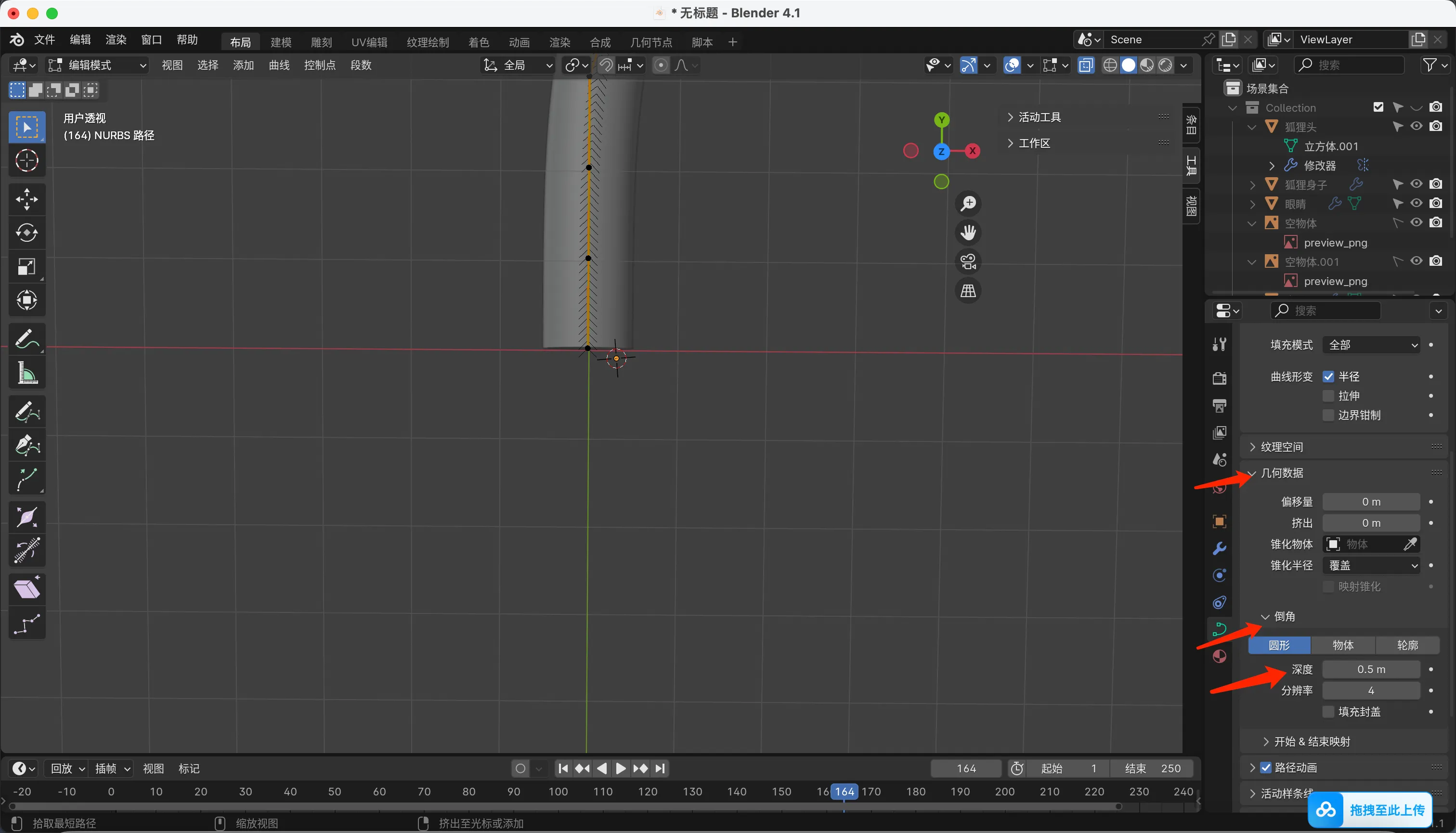
Task: Select the Move tool in toolbar
Action: point(27,199)
